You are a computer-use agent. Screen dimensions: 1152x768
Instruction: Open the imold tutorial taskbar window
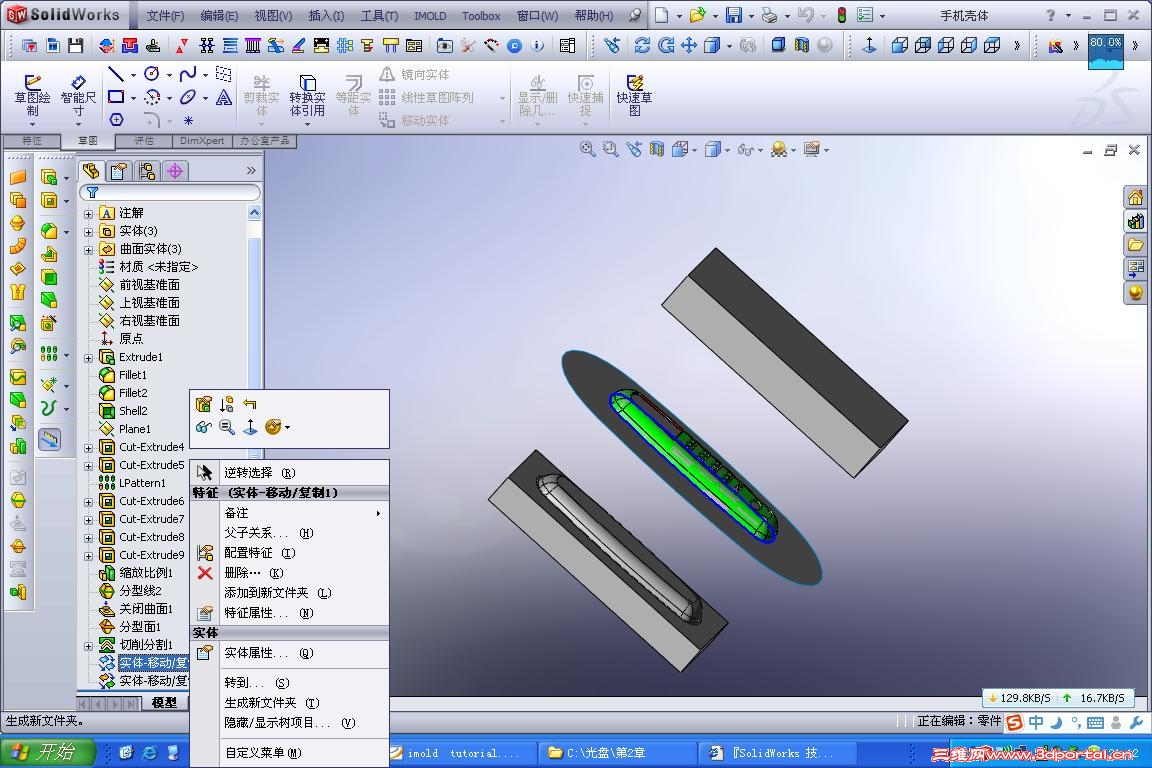[x=461, y=753]
